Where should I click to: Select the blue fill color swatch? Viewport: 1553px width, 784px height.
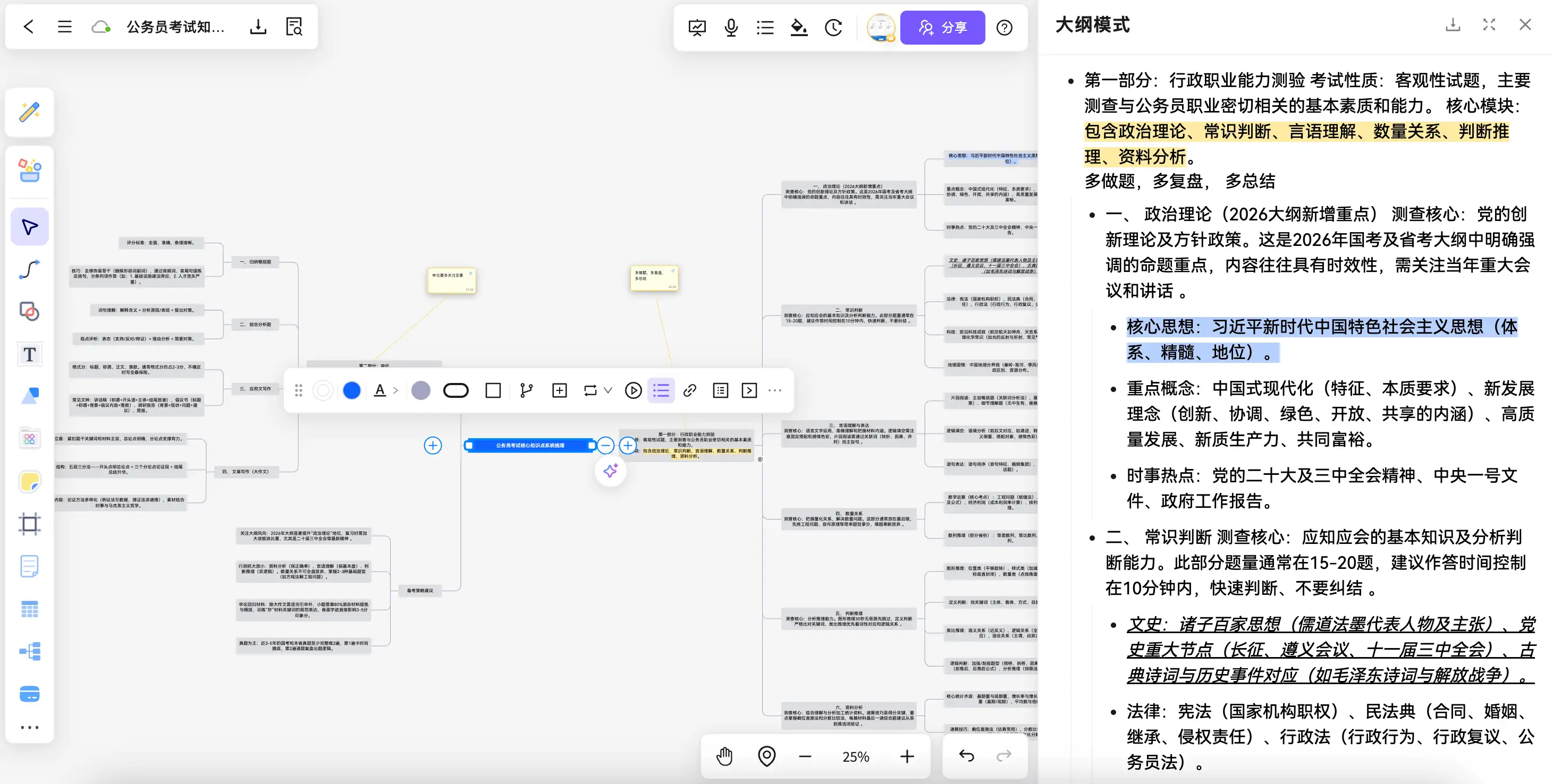coord(351,390)
